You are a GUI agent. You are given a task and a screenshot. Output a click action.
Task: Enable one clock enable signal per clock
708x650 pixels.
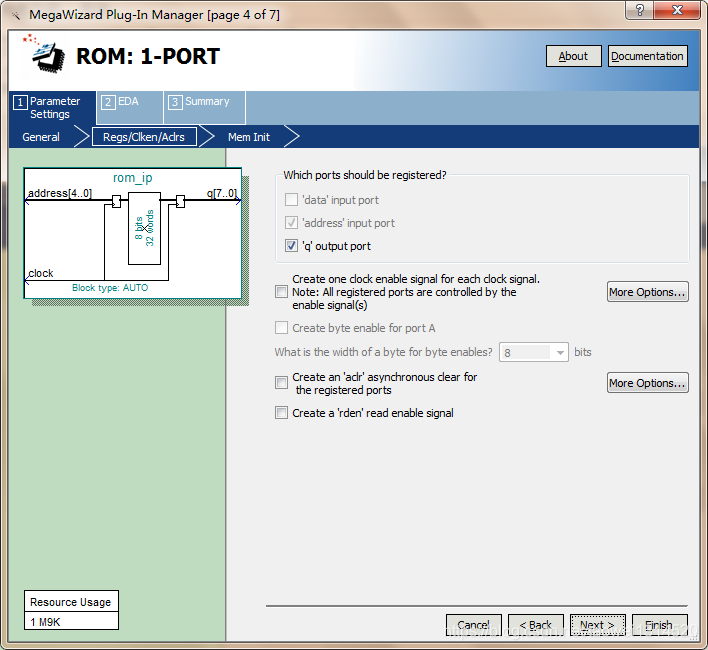pyautogui.click(x=281, y=292)
